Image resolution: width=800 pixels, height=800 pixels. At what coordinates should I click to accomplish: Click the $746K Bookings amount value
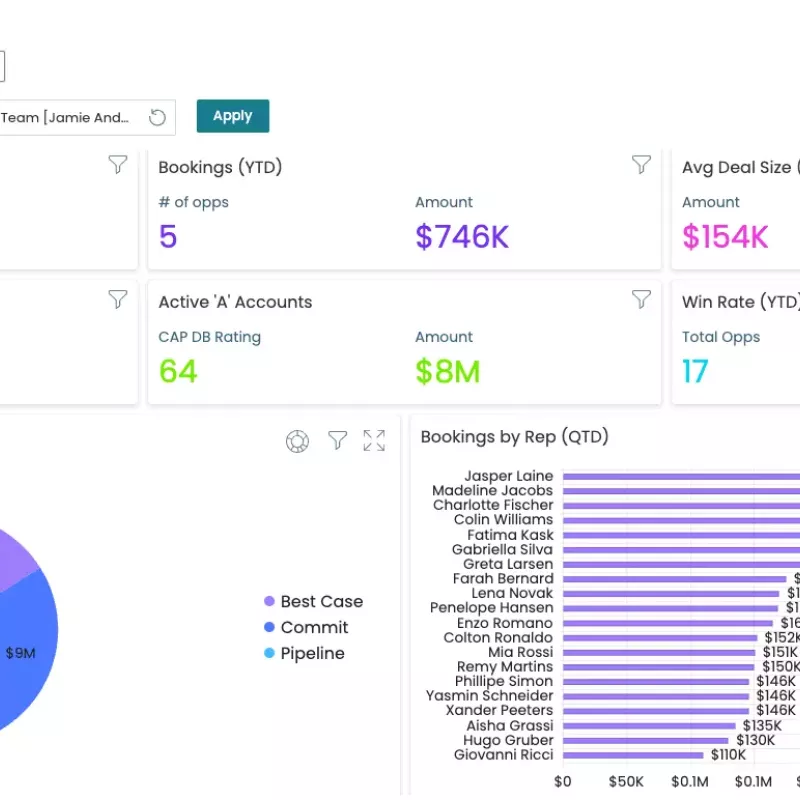462,237
